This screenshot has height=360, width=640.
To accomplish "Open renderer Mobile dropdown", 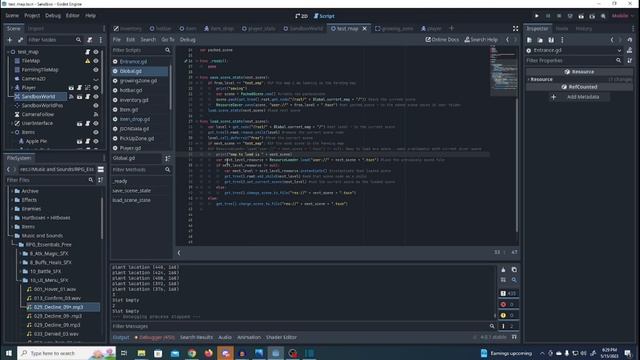I will 623,16.
